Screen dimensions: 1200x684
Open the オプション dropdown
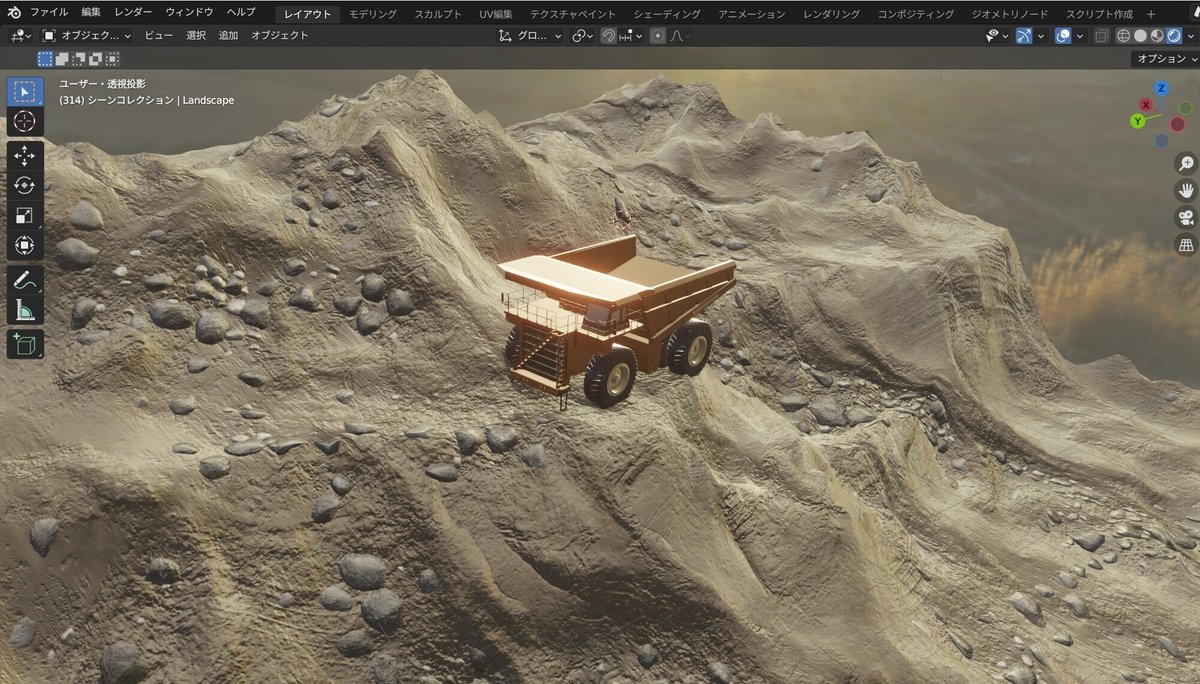1164,59
